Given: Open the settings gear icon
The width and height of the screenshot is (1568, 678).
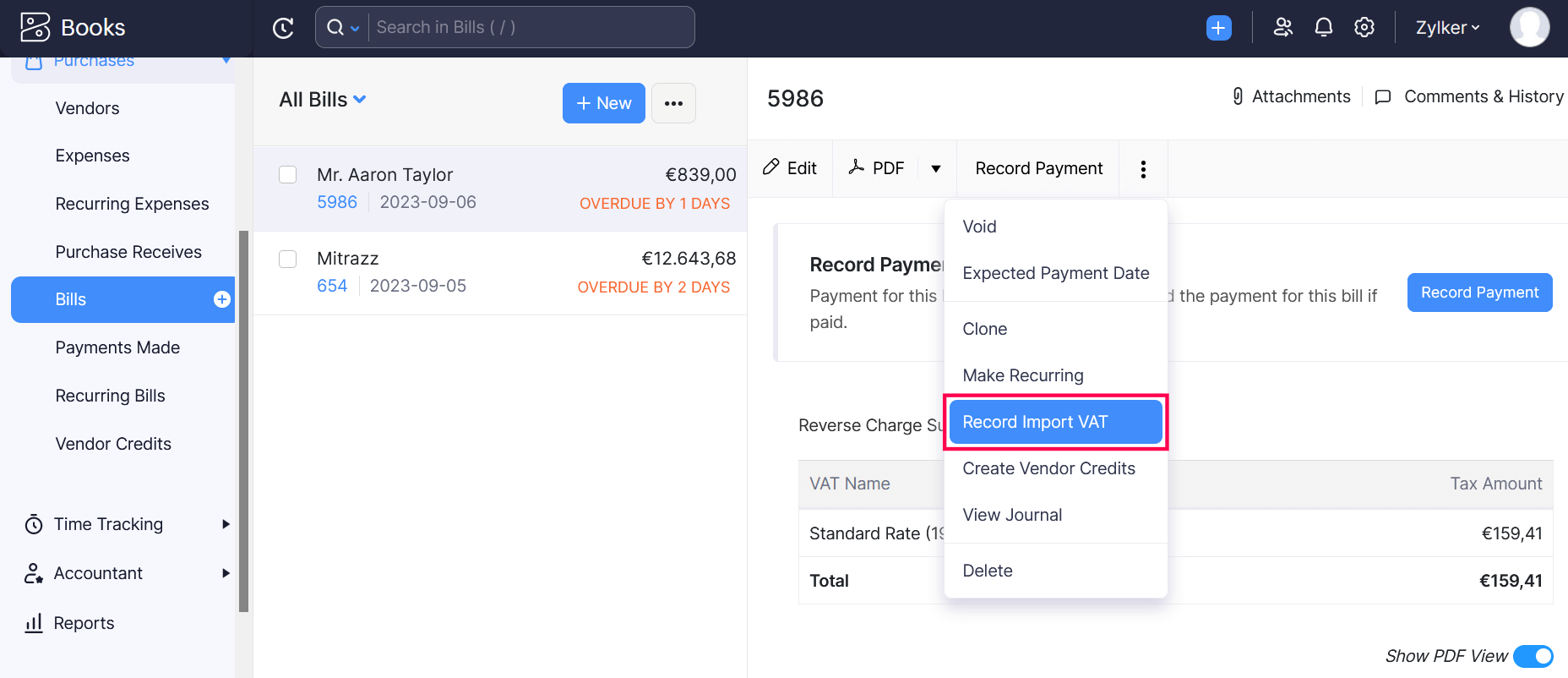Looking at the screenshot, I should coord(1364,28).
